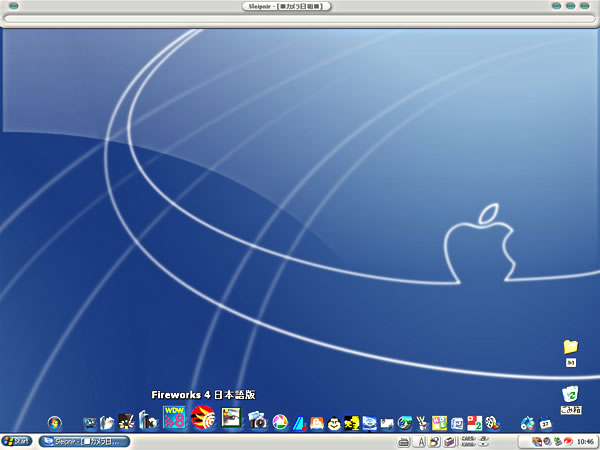600x450 pixels.
Task: Click the colorful first icon in system tray
Action: click(536, 442)
